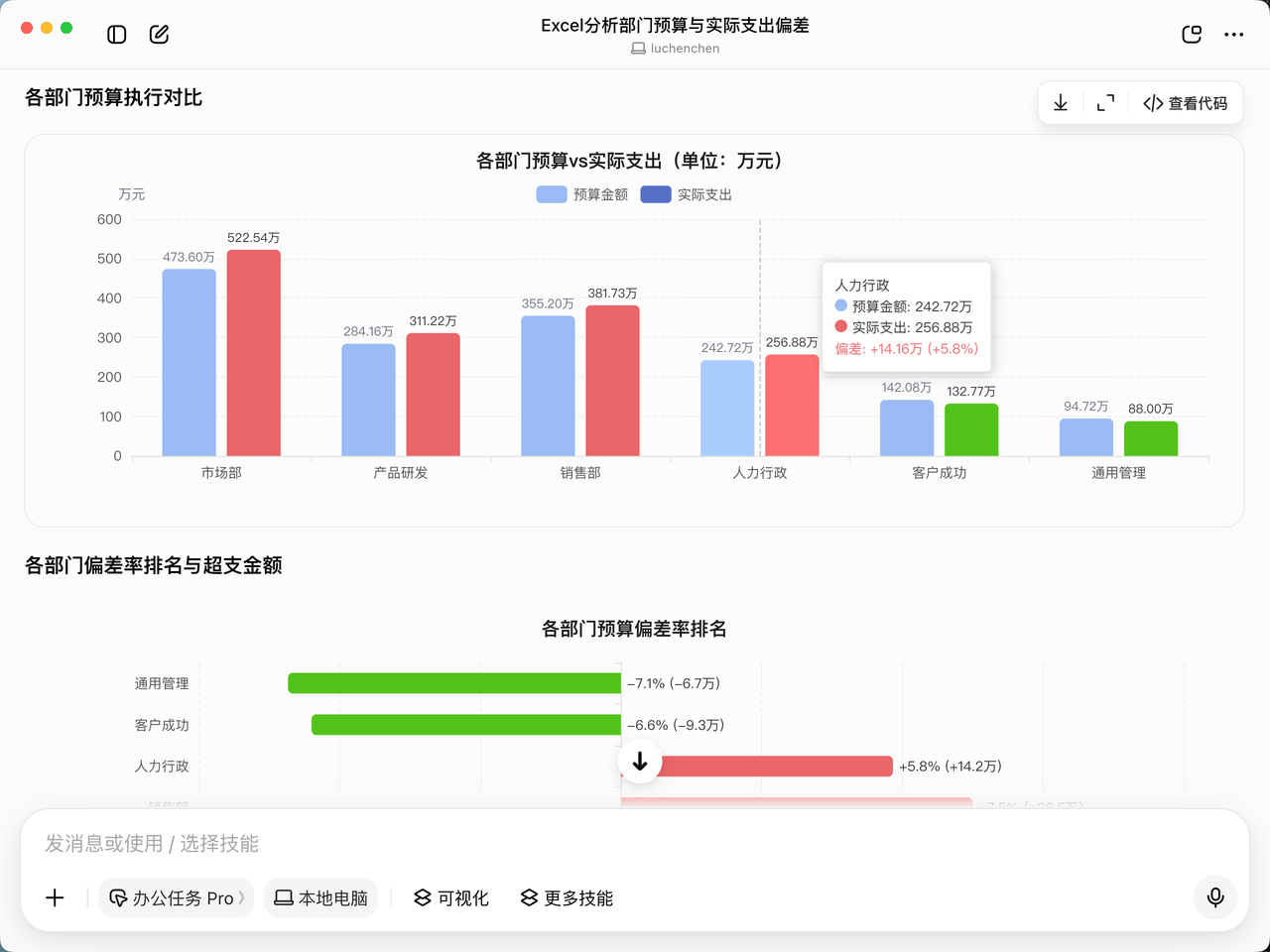The image size is (1270, 952).
Task: Click the 人力行政 actual bar 256.88万
Action: click(792, 406)
